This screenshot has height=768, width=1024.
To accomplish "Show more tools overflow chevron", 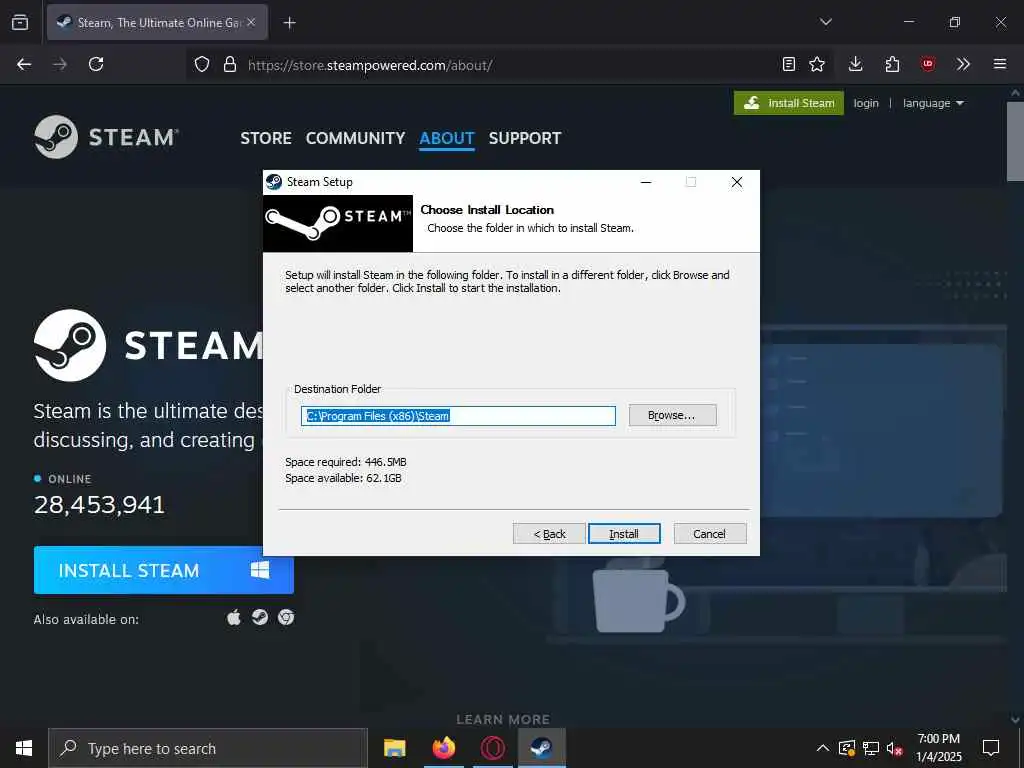I will [963, 64].
